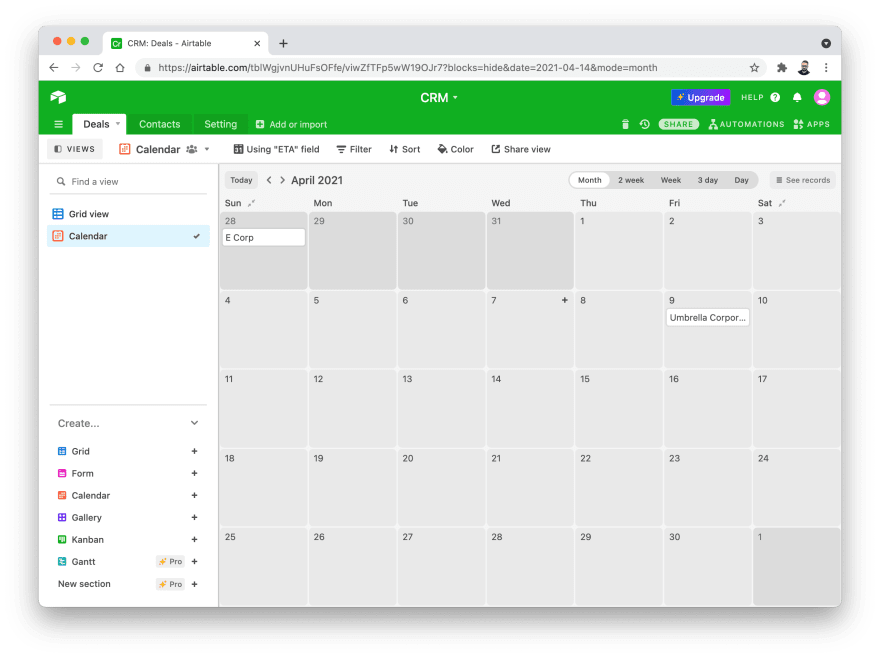Open notifications bell icon
Image resolution: width=880 pixels, height=658 pixels.
pyautogui.click(x=797, y=97)
